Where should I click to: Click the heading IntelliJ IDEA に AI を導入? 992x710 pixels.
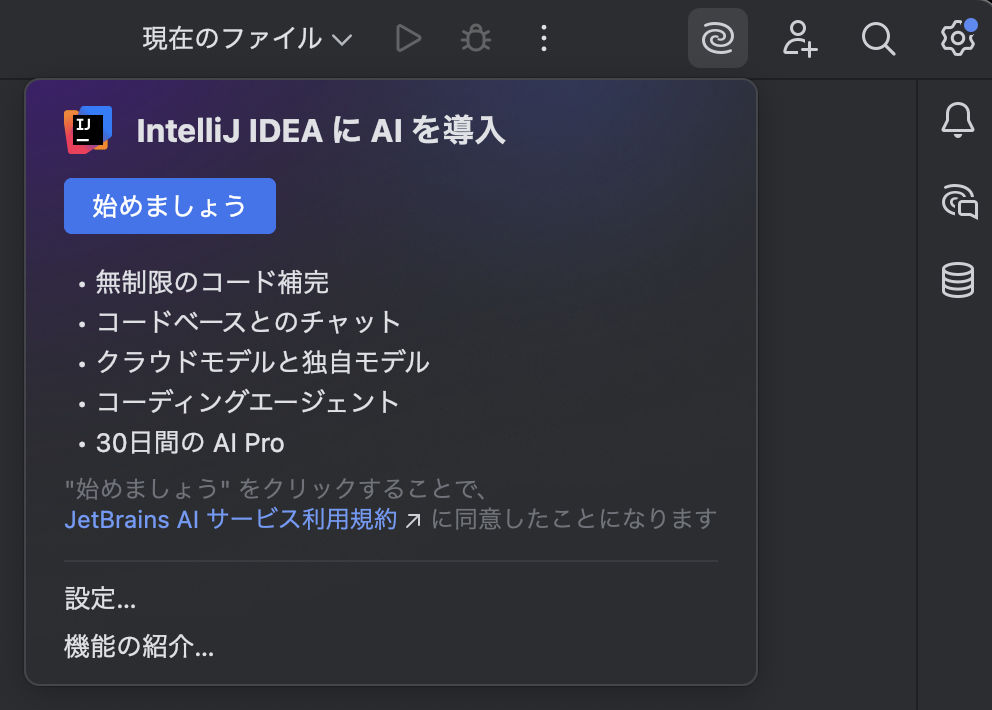[x=321, y=130]
